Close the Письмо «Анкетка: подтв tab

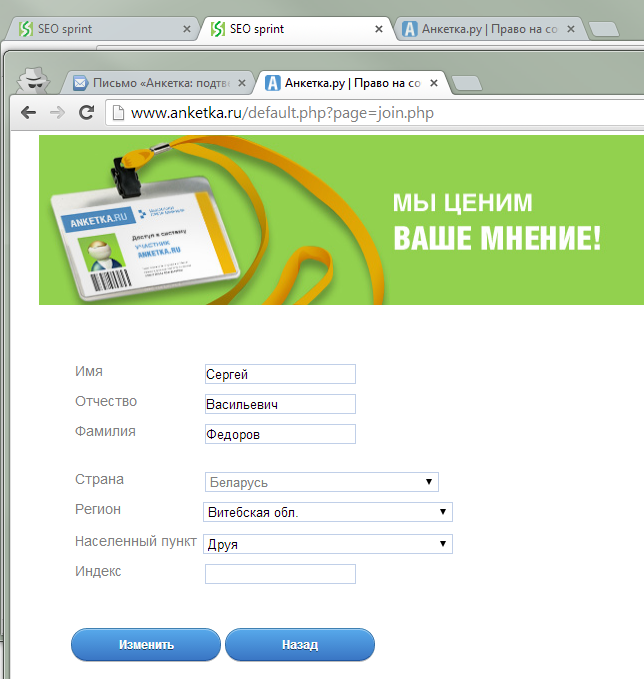pos(242,83)
